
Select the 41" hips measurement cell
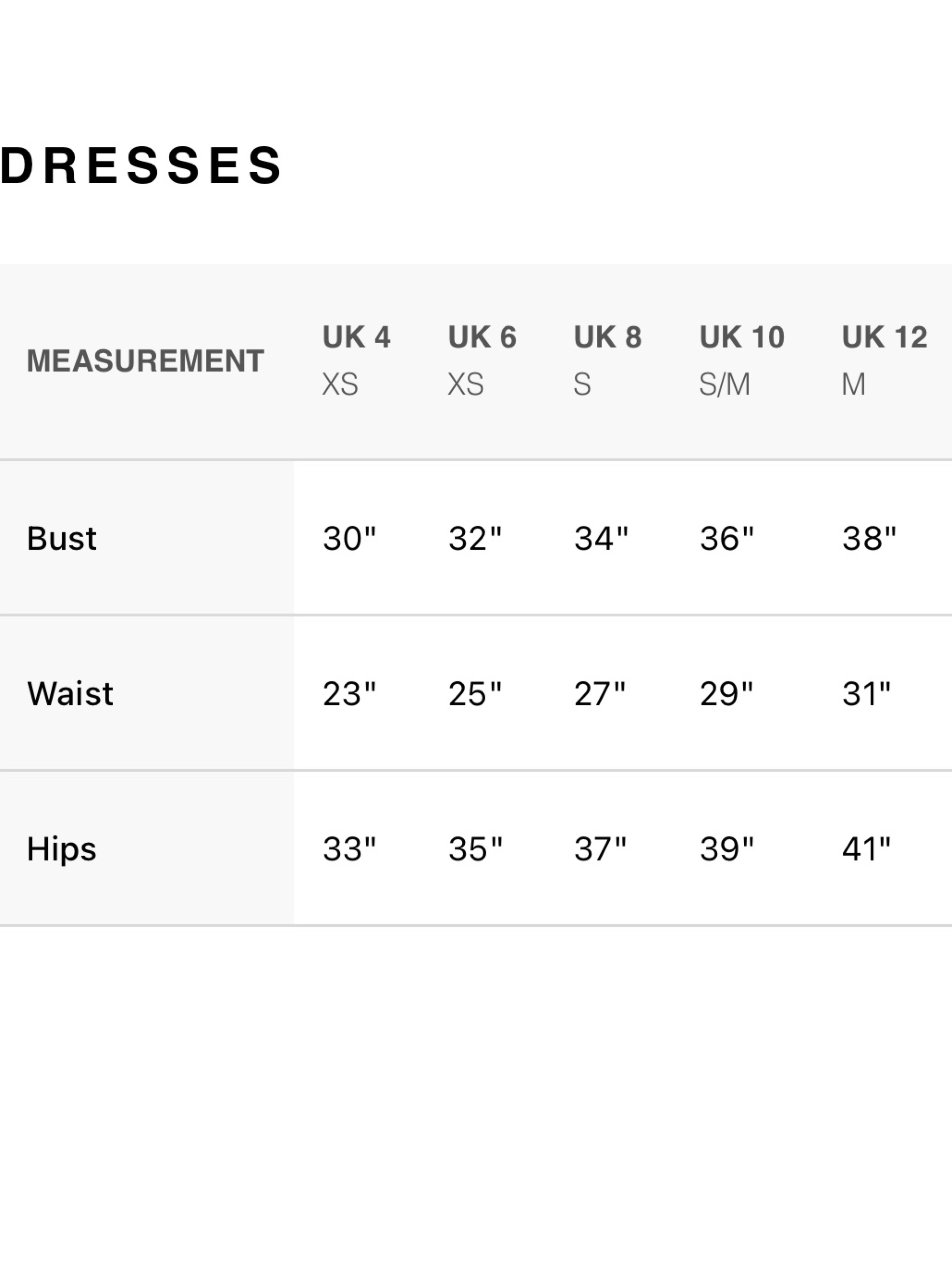pos(866,849)
